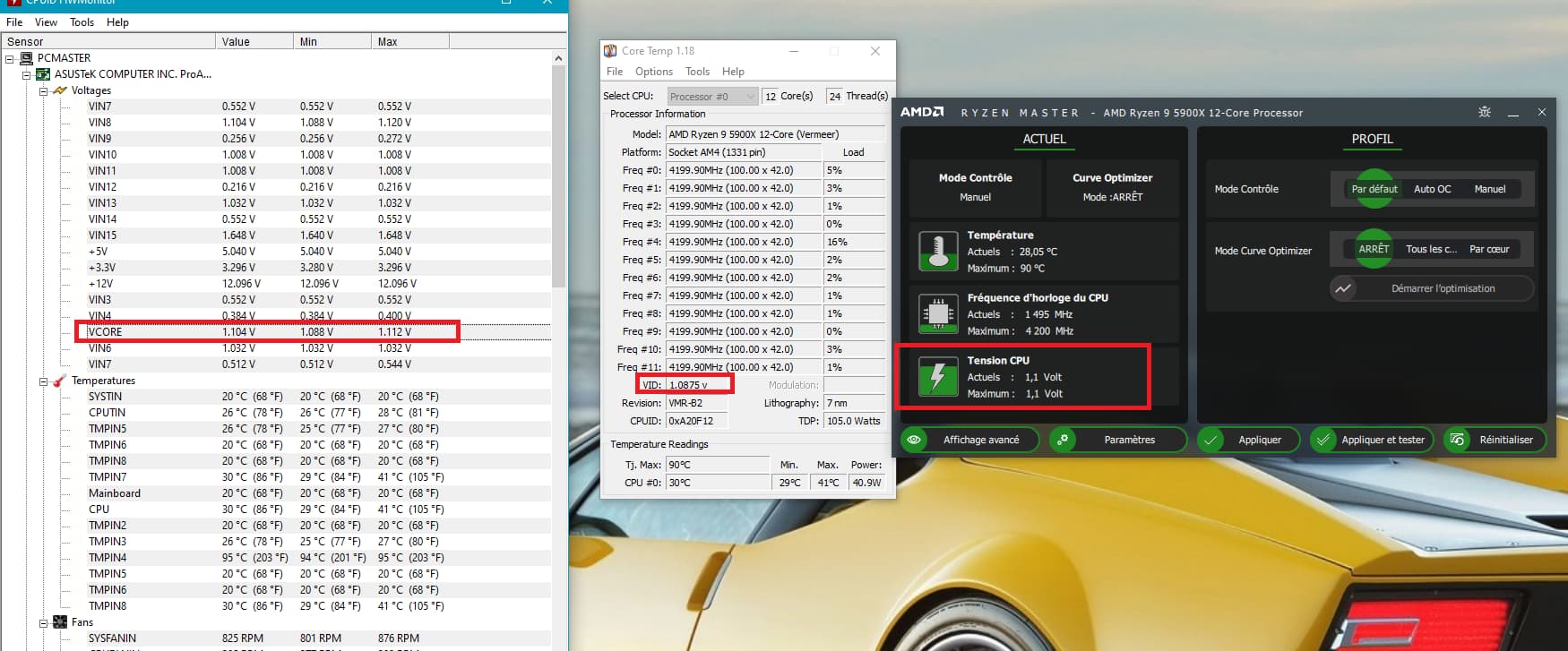The image size is (1568, 651).
Task: Click the Core Temp title bar app icon
Action: (x=610, y=51)
